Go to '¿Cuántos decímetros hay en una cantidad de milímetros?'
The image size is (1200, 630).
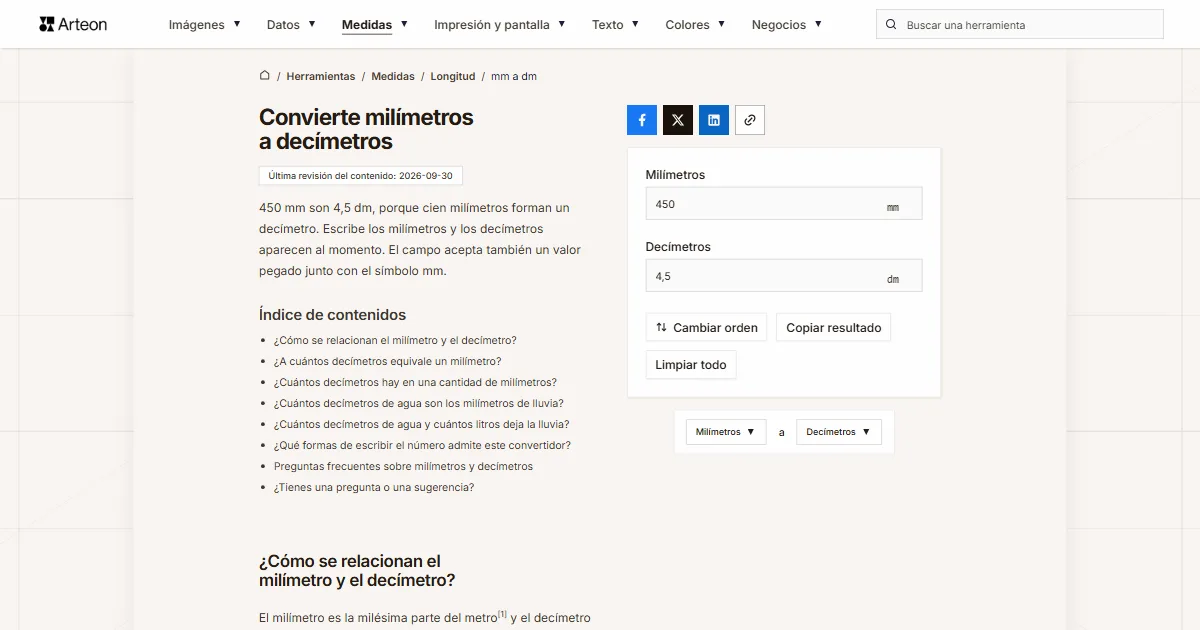coord(415,382)
